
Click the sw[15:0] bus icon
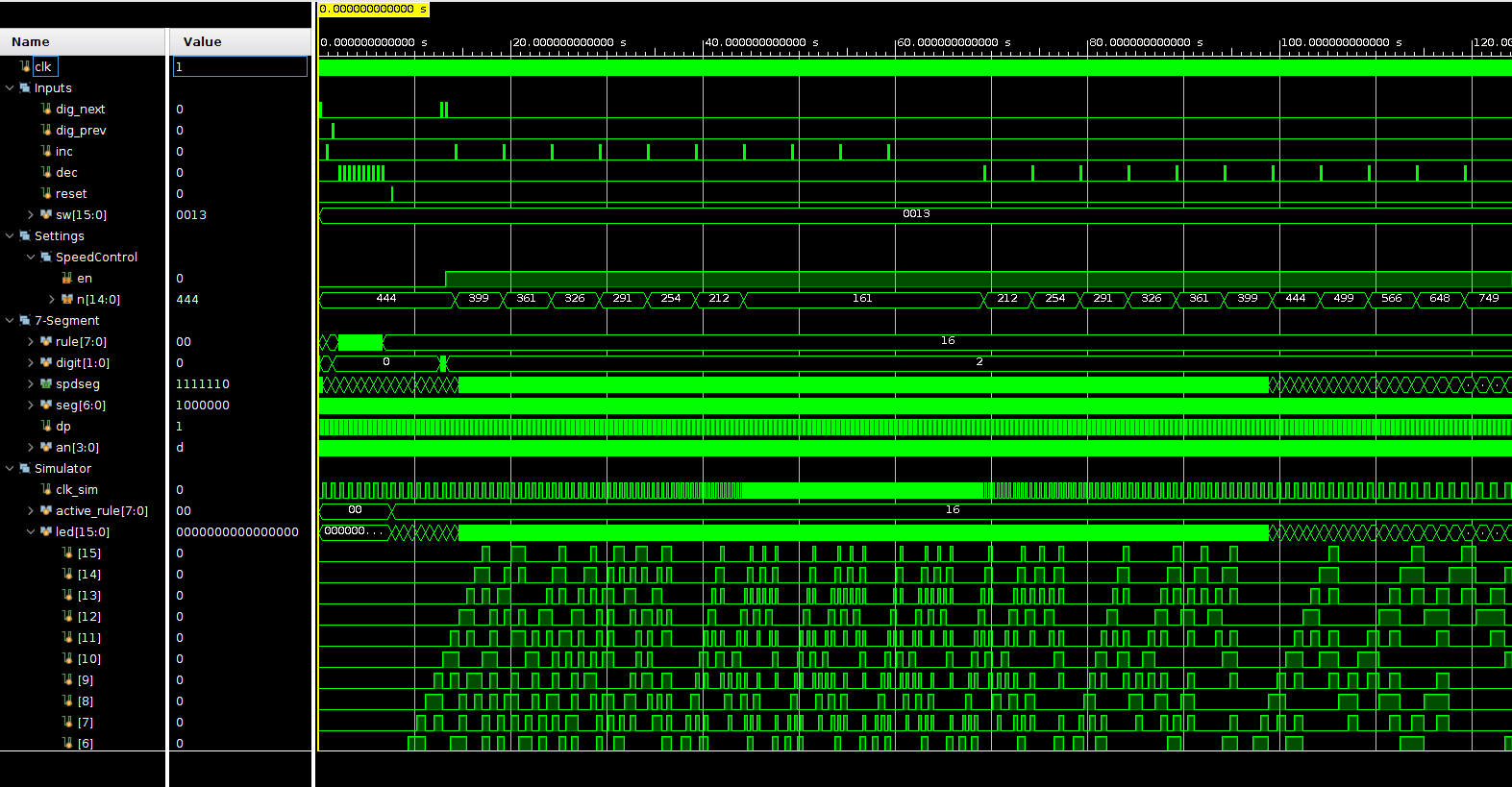46,214
